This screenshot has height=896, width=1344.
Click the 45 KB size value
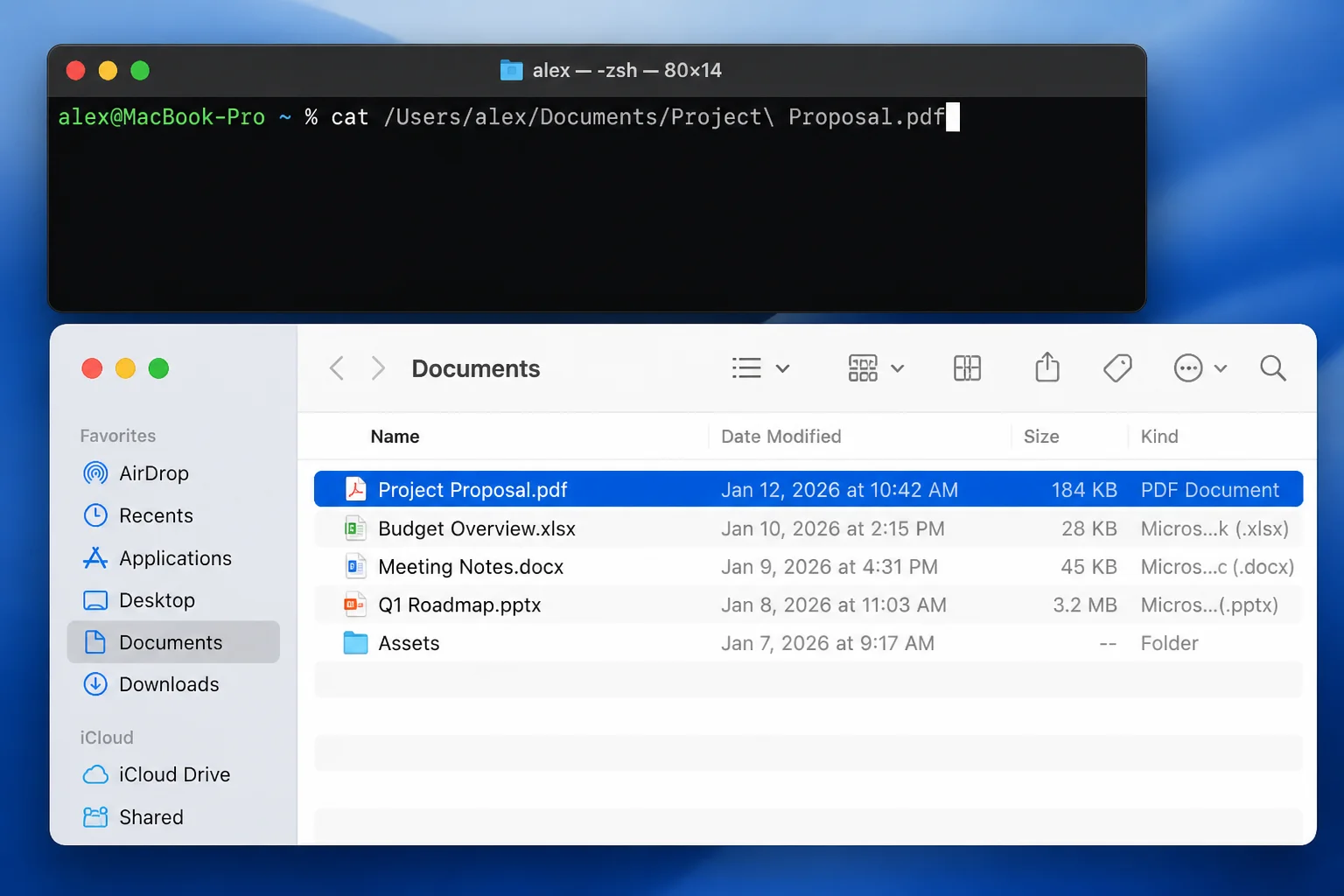point(1089,567)
